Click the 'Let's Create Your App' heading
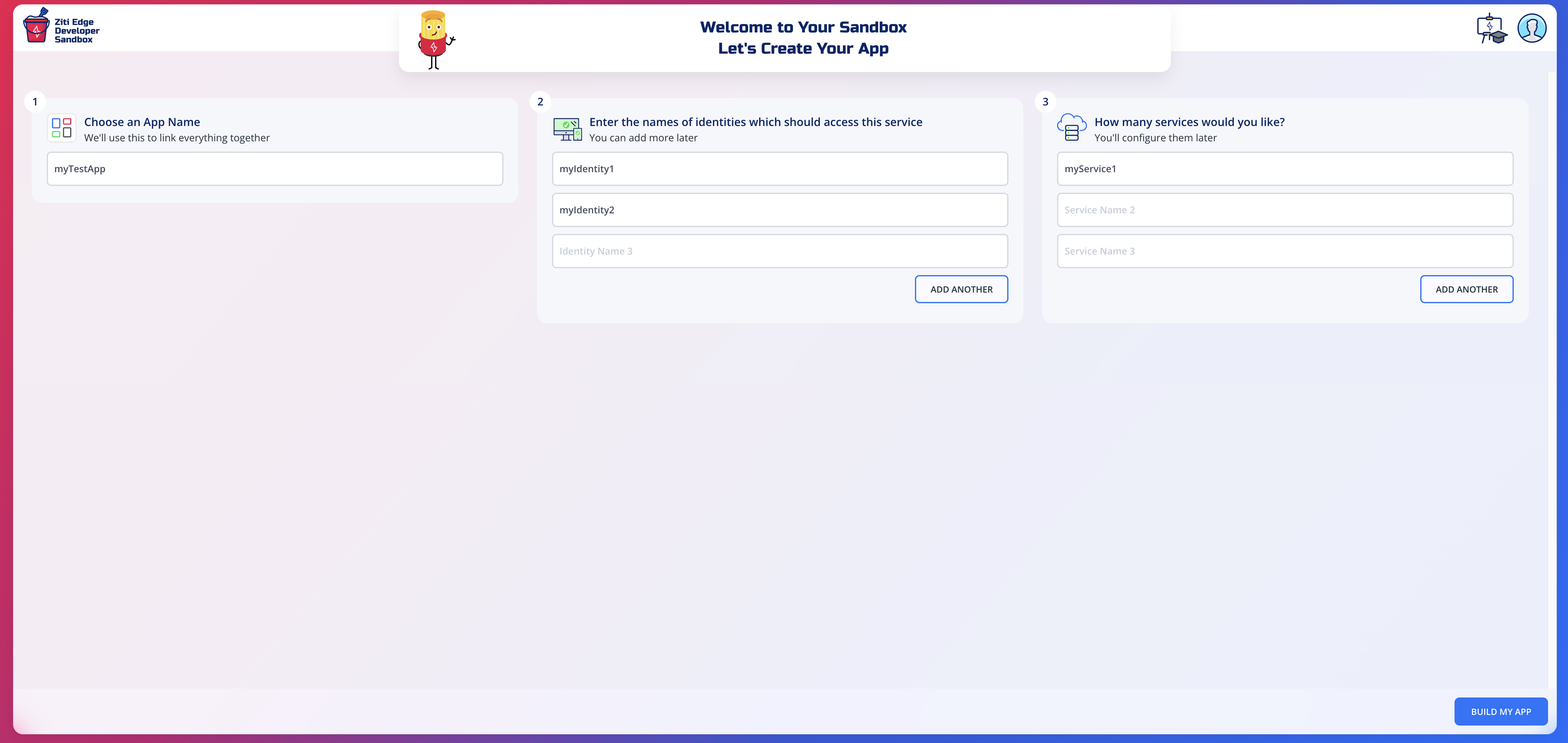This screenshot has width=1568, height=743. tap(803, 49)
